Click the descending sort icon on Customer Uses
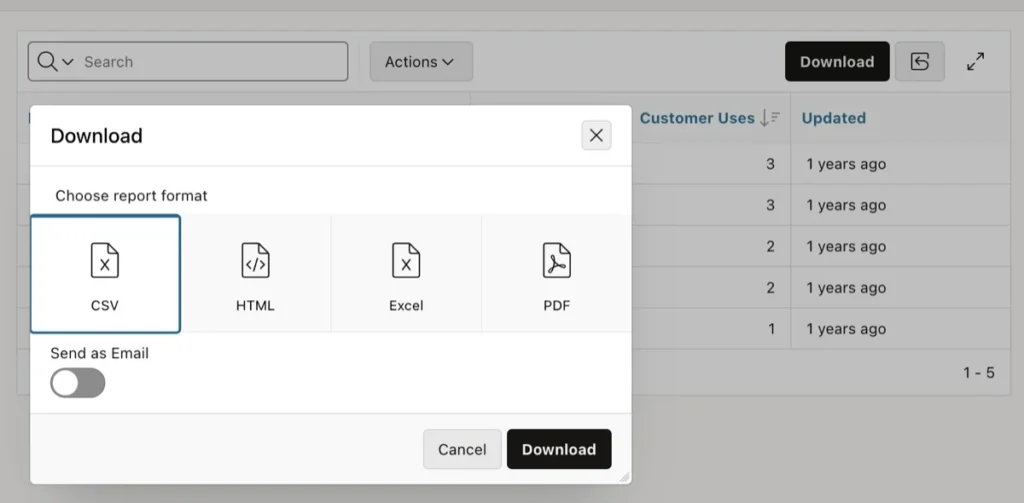 [x=771, y=118]
